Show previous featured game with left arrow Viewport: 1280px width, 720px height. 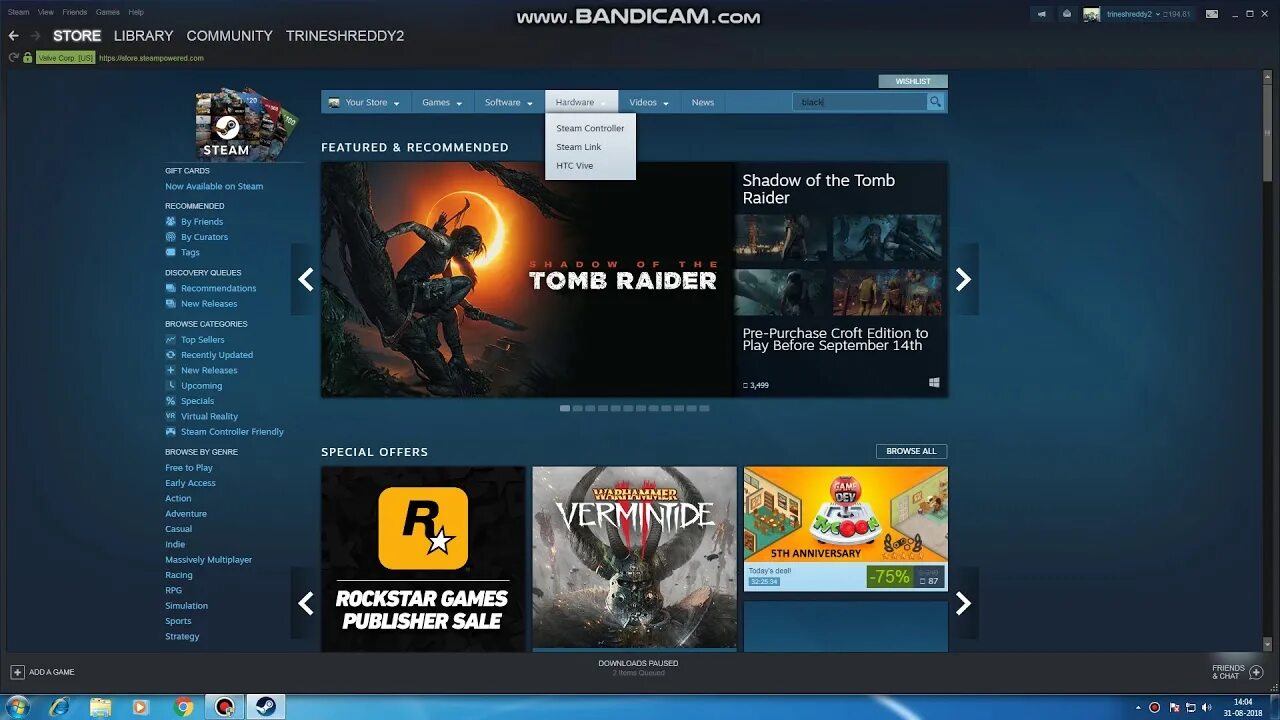(306, 280)
